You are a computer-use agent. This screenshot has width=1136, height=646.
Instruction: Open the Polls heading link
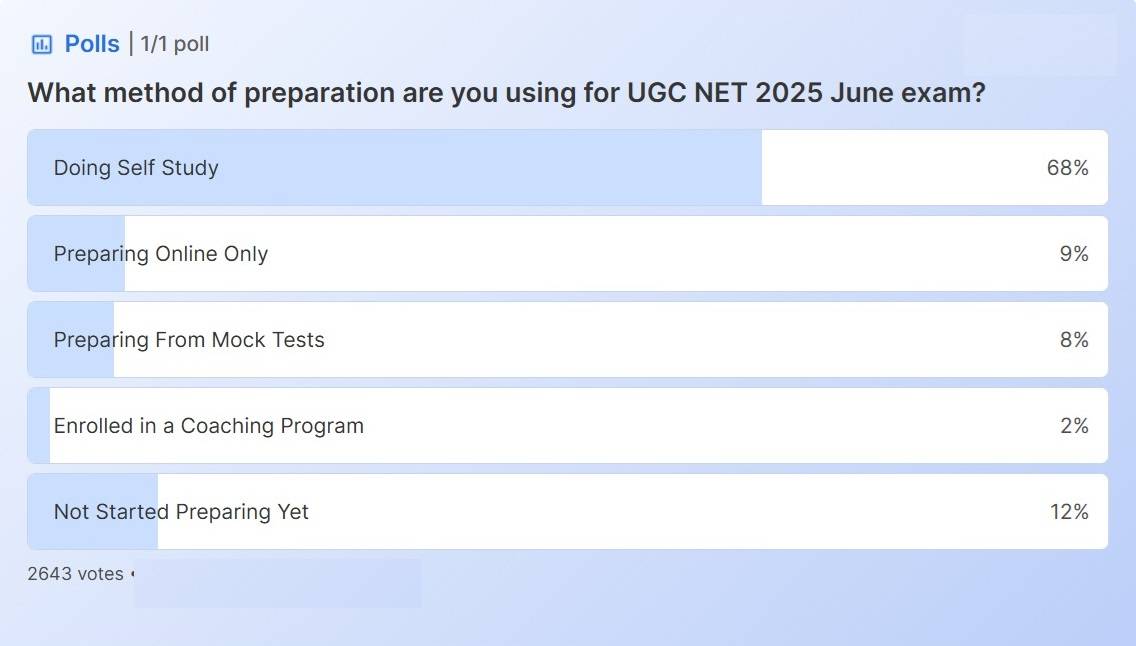[92, 44]
